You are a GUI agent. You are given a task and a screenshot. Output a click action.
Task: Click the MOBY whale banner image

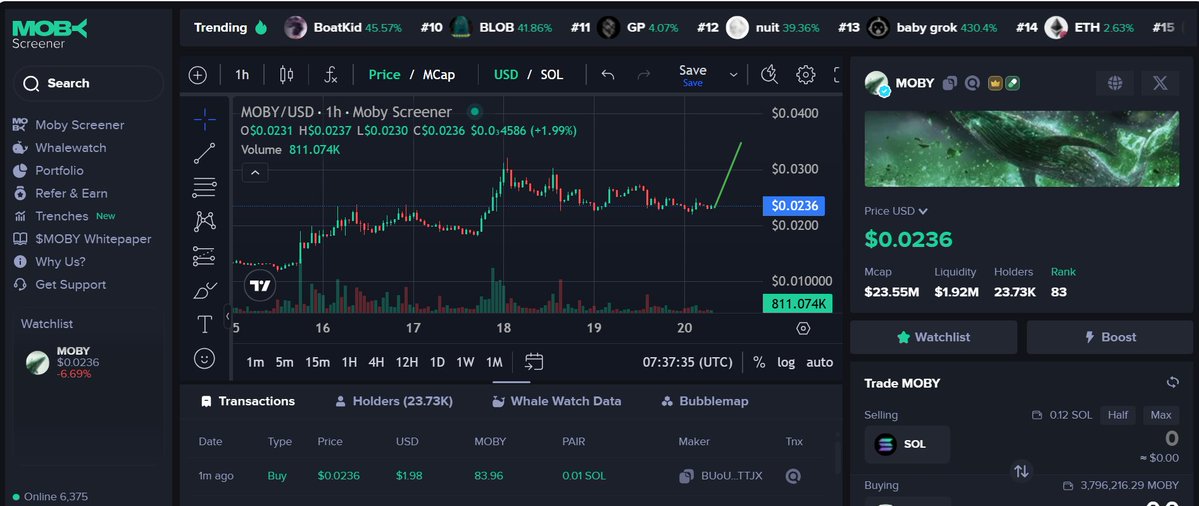[1022, 149]
